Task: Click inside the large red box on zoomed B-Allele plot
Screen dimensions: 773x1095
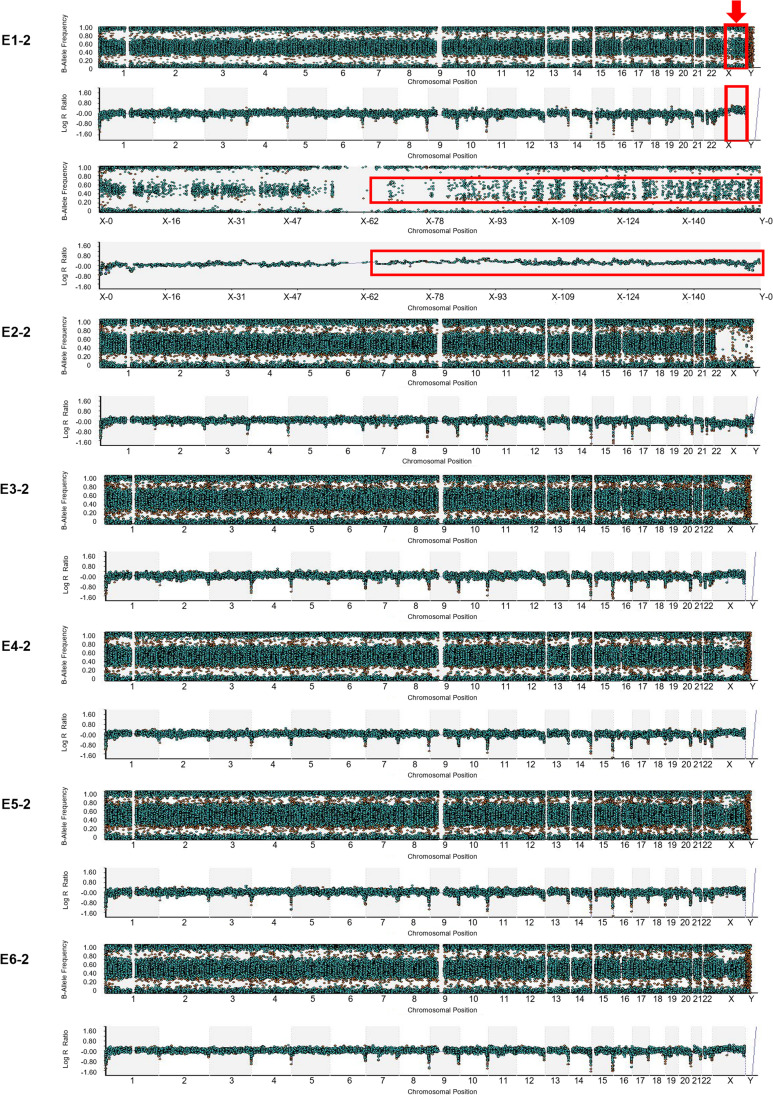Action: (565, 190)
